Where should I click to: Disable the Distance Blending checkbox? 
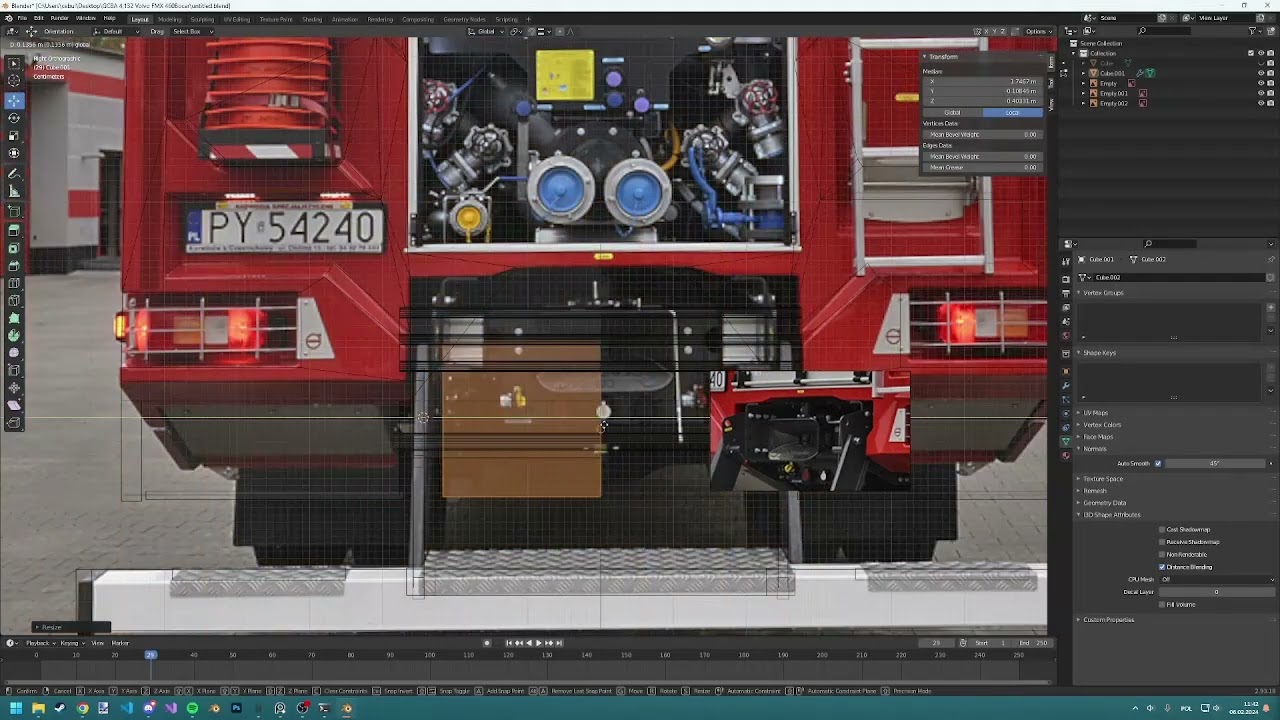pos(1162,567)
